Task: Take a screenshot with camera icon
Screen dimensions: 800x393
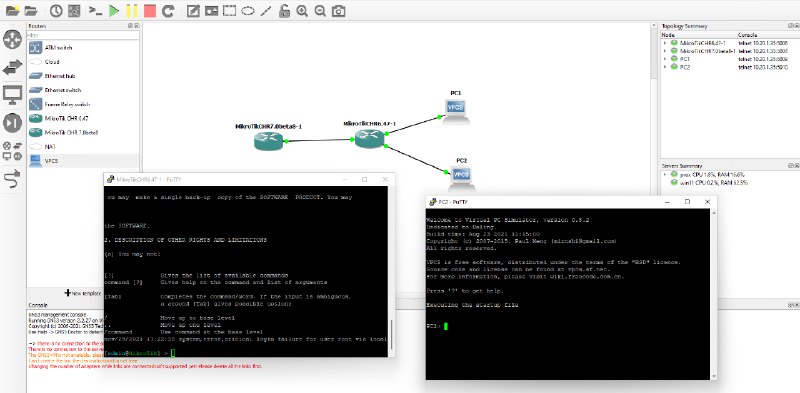Action: click(x=338, y=11)
